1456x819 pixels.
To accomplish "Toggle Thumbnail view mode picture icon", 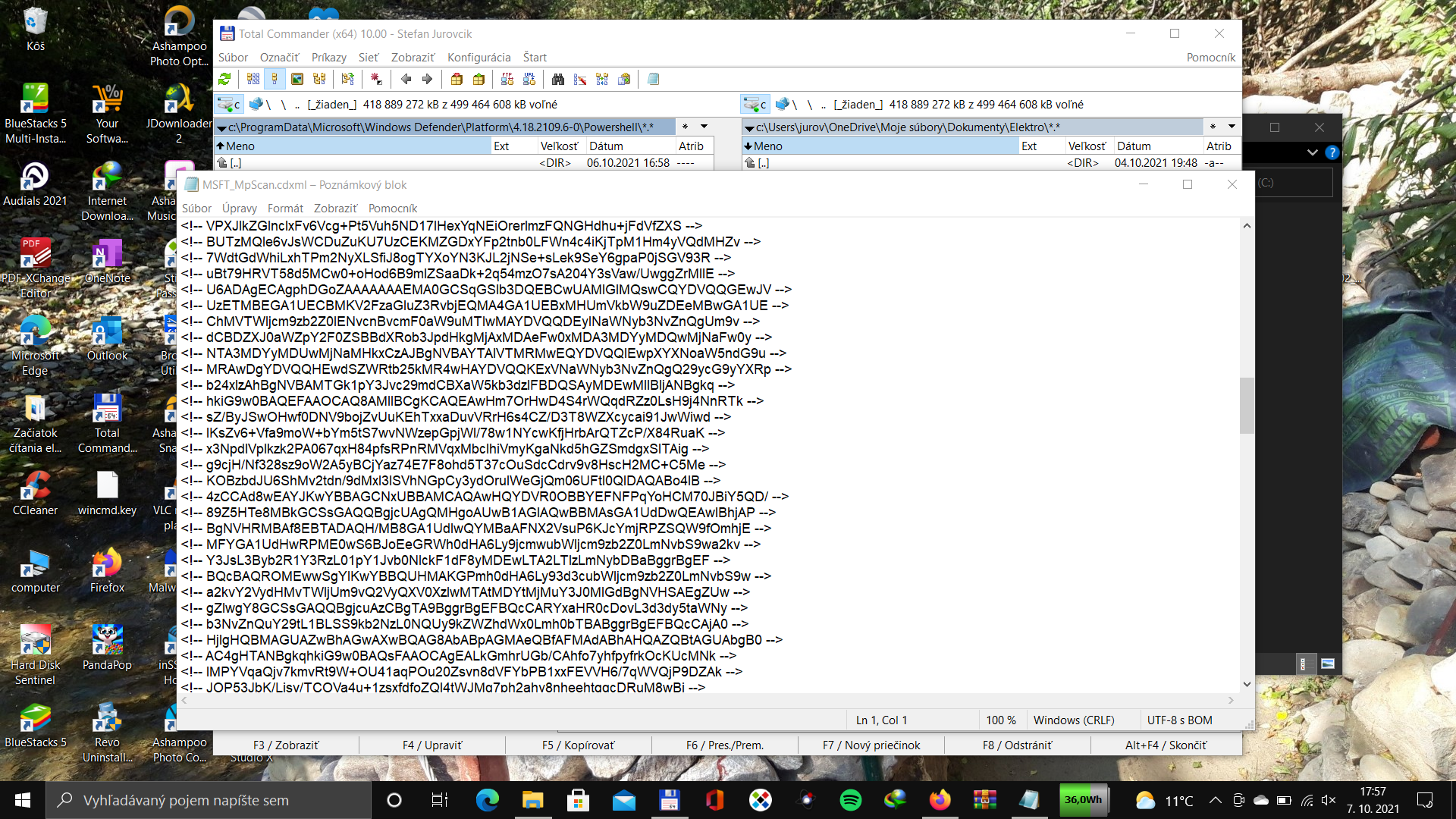I will click(297, 79).
